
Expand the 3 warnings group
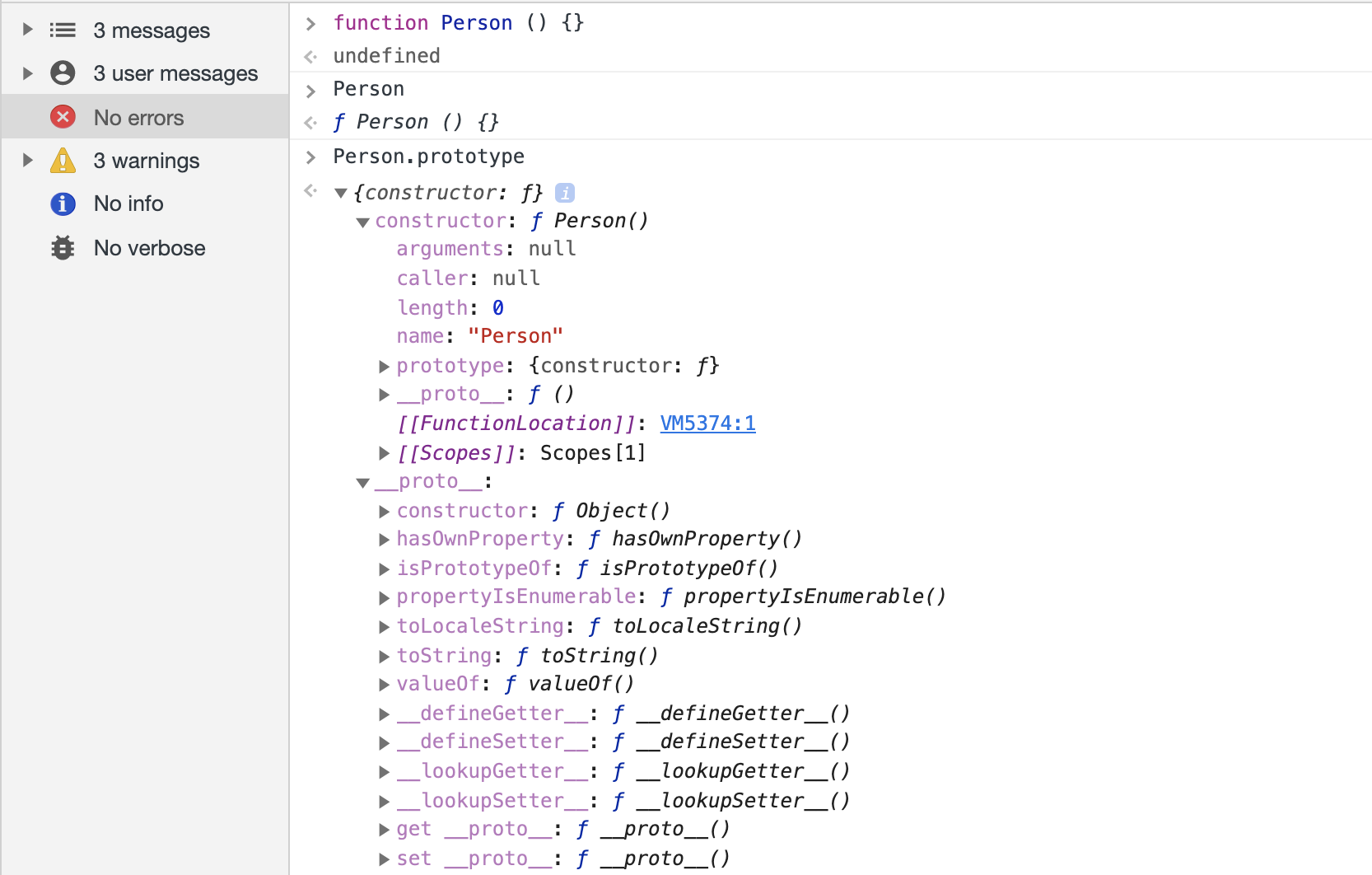[x=27, y=160]
